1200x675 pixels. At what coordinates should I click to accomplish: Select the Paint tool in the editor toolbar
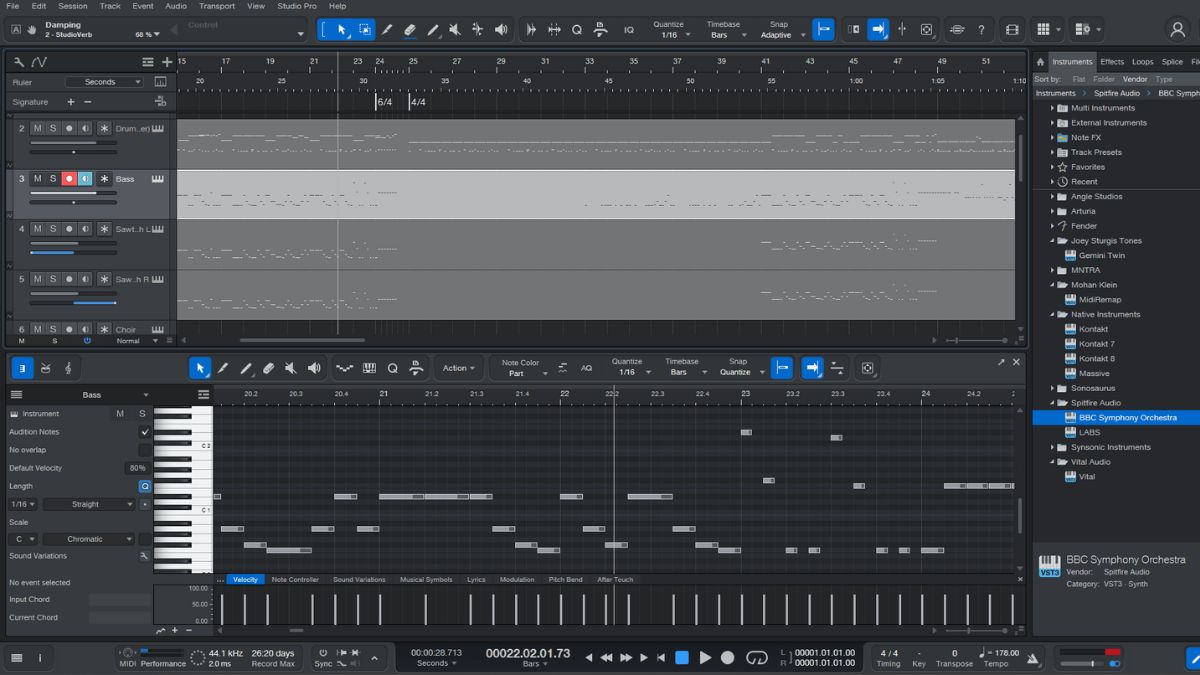tap(223, 368)
